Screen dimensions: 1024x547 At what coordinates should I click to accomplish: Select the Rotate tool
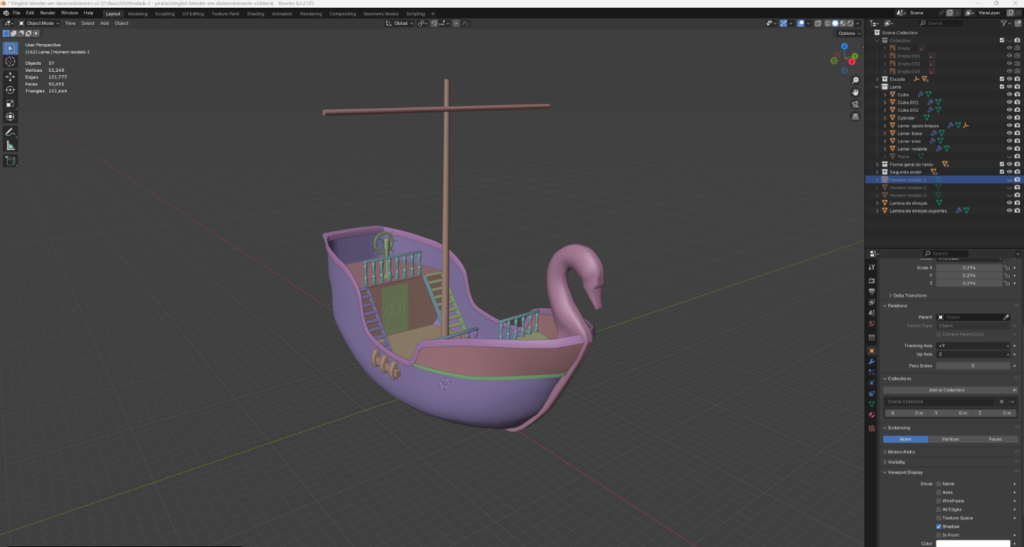[11, 90]
